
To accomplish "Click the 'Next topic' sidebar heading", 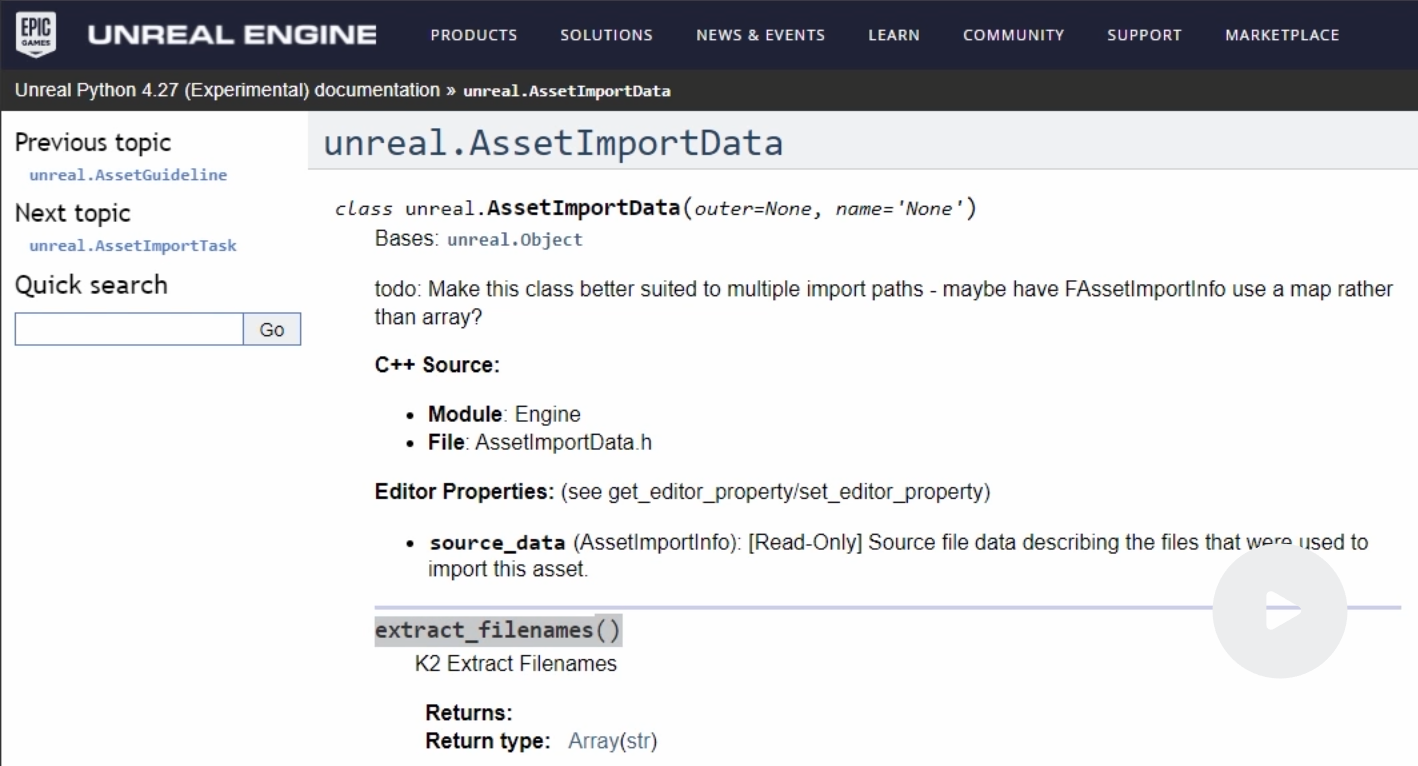I will 73,213.
